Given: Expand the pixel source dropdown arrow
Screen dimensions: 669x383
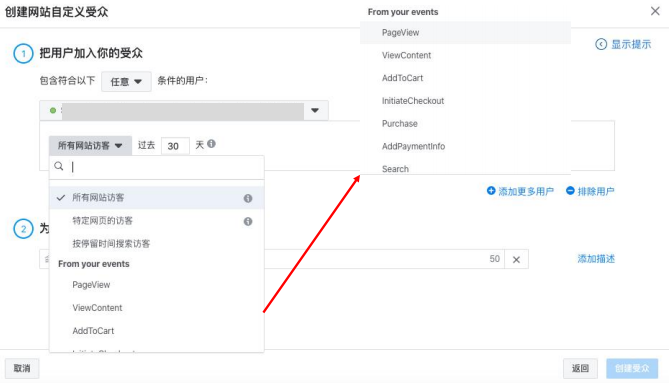Looking at the screenshot, I should pos(315,110).
